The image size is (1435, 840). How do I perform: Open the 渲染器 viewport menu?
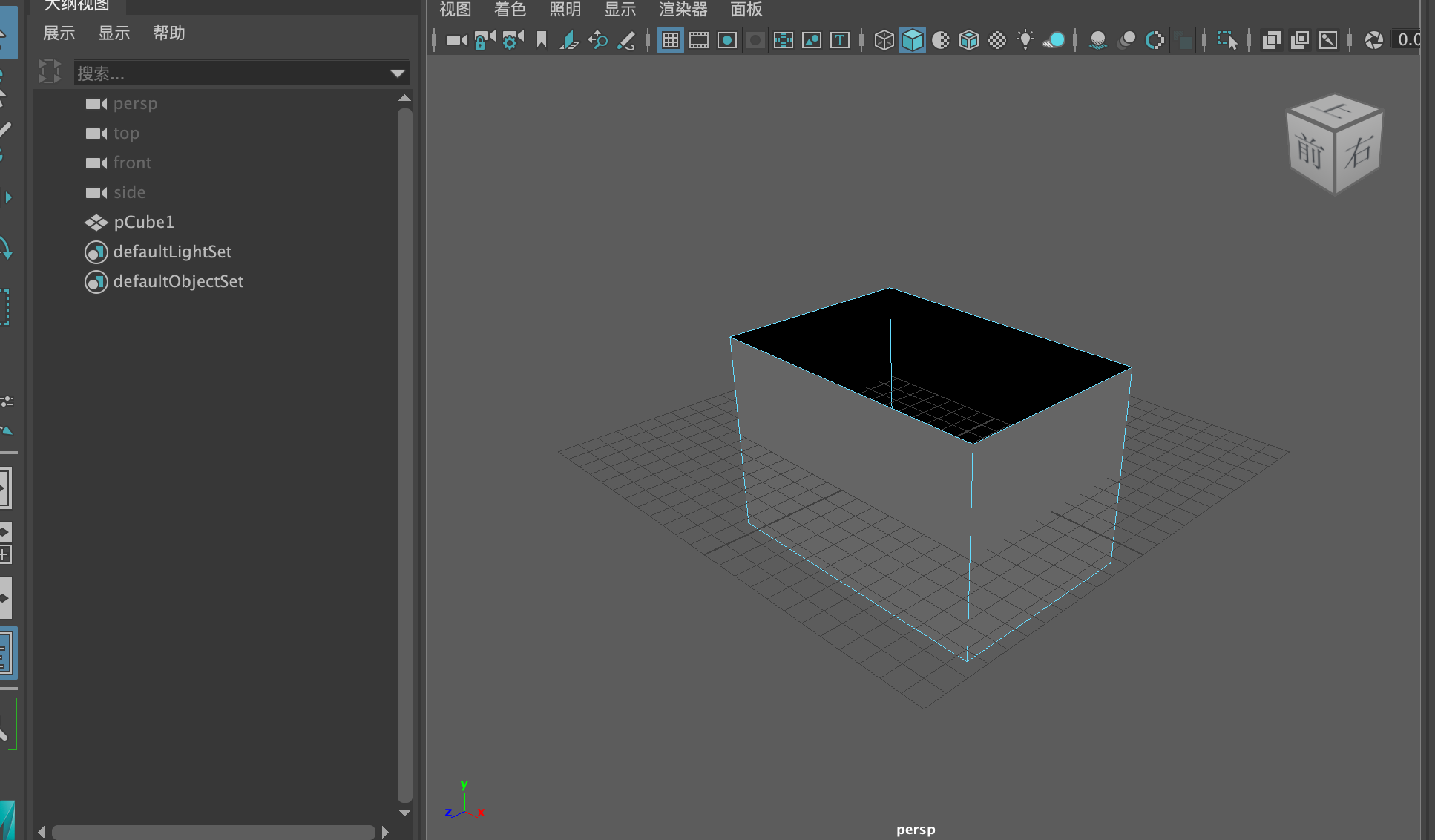pyautogui.click(x=683, y=10)
